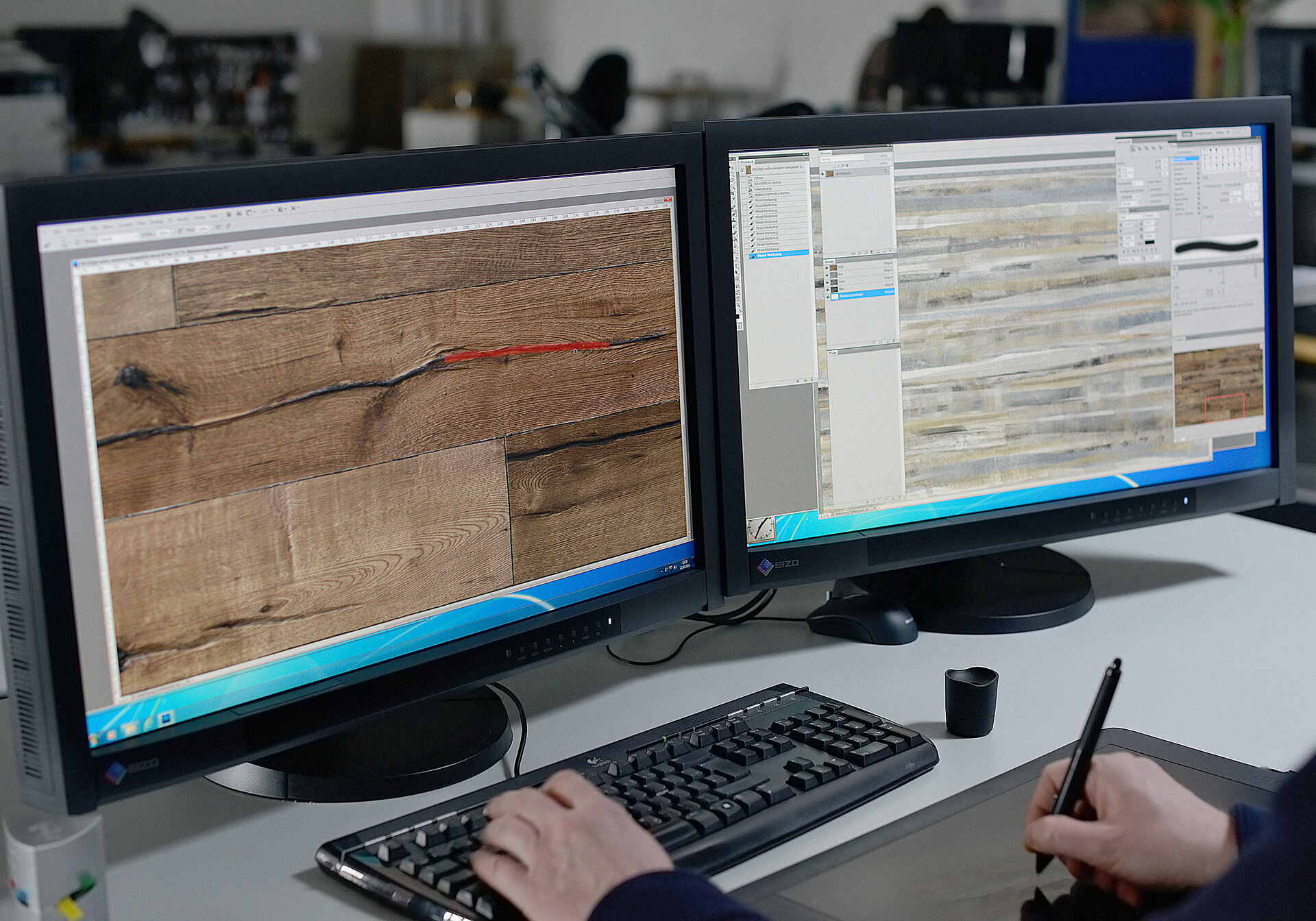Toggle visibility of the Hintergrund layer
This screenshot has width=1316, height=921.
click(x=822, y=173)
